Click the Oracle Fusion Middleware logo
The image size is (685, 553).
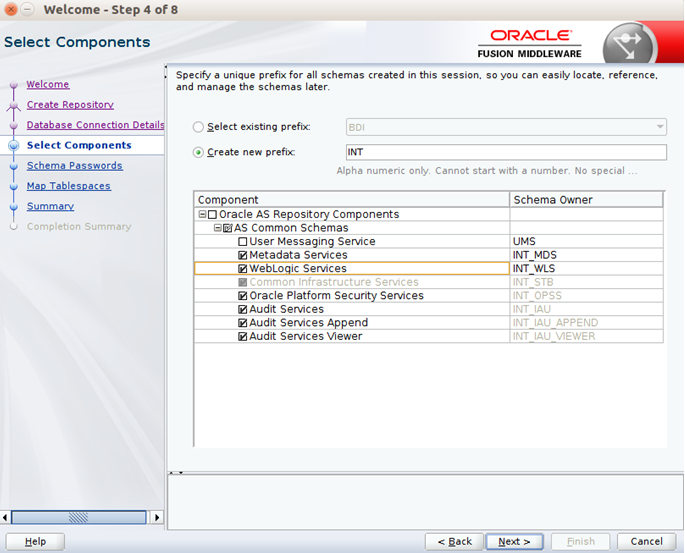pyautogui.click(x=529, y=44)
